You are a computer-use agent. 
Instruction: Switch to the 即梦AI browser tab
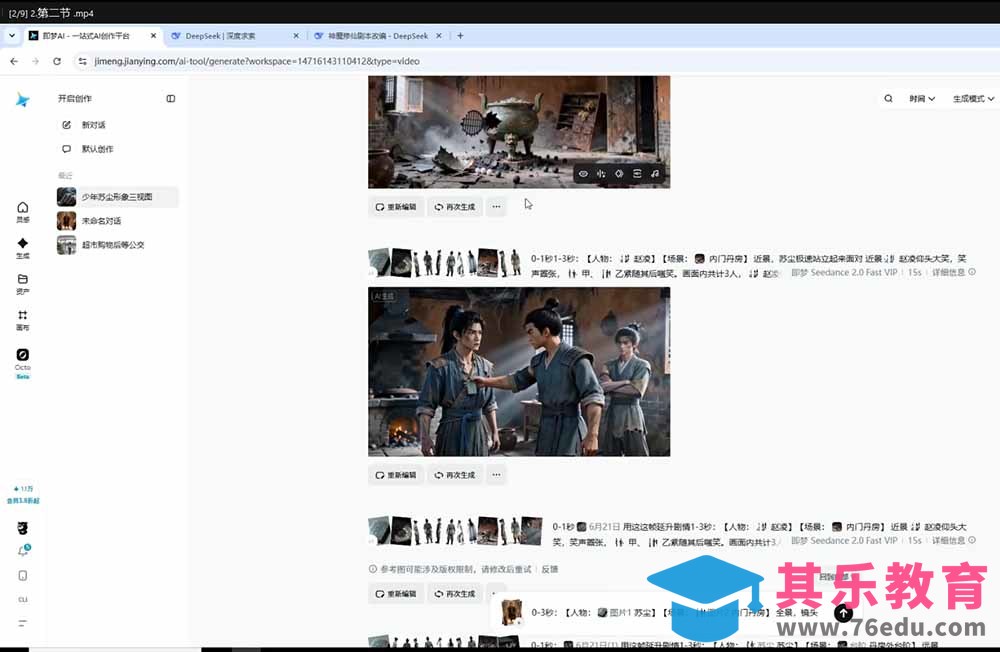(x=91, y=36)
